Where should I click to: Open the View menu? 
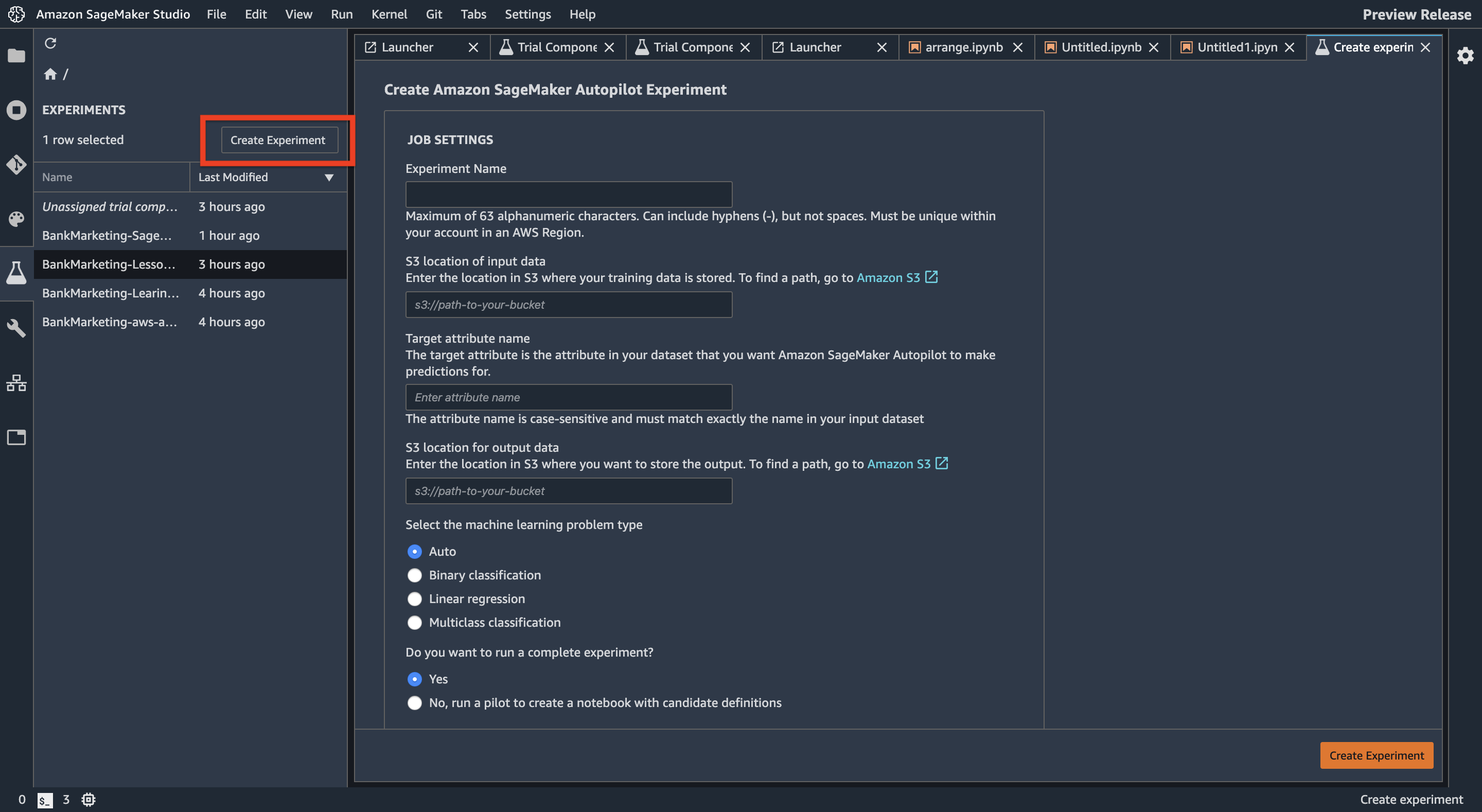pyautogui.click(x=298, y=14)
